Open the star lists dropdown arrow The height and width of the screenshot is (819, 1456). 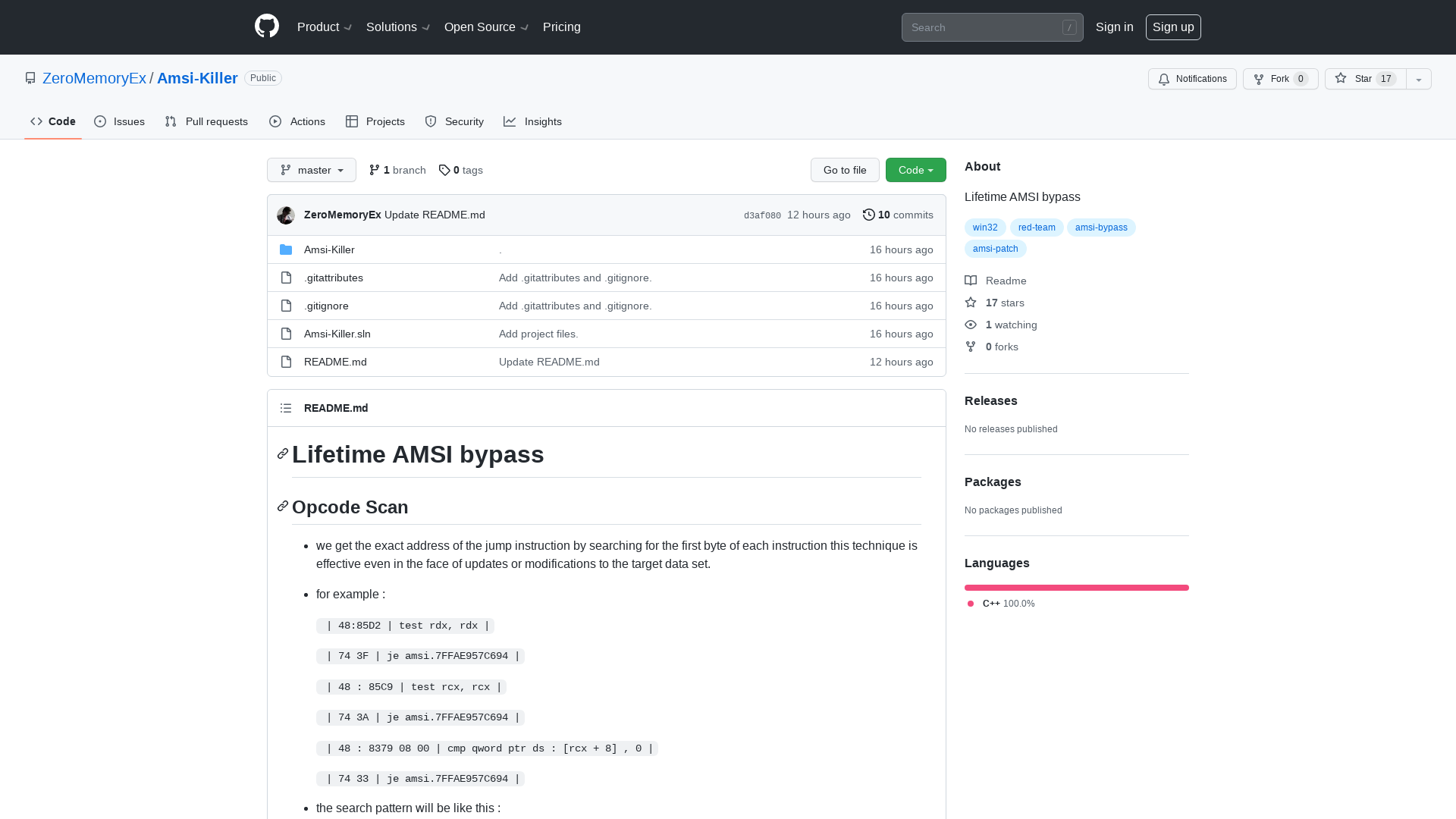1419,79
